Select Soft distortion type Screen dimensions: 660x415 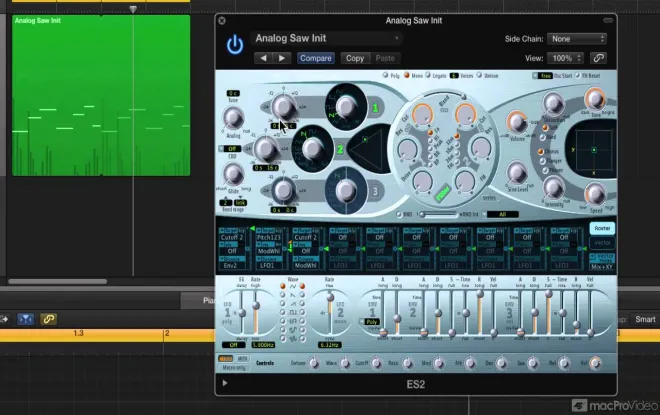point(545,128)
